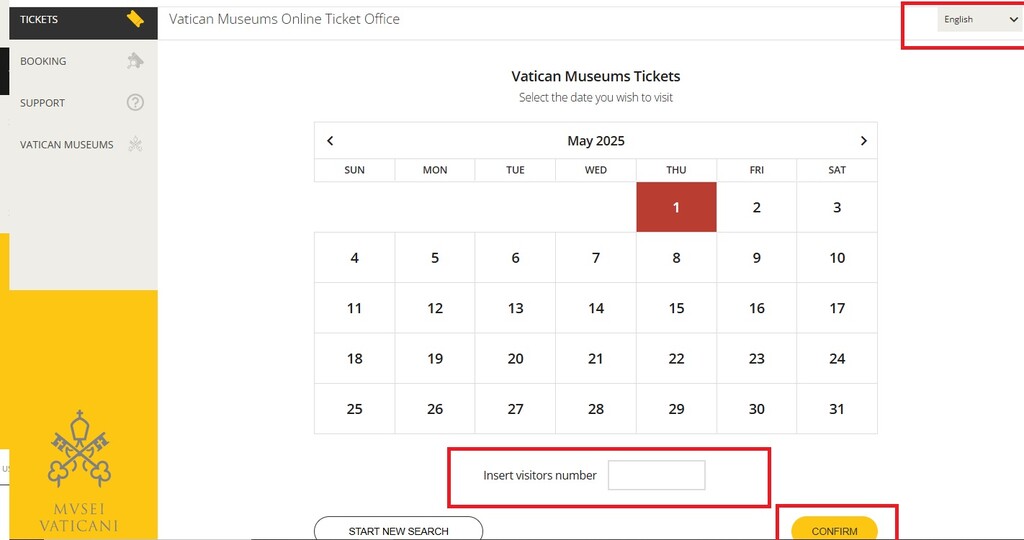The height and width of the screenshot is (540, 1024).
Task: Select May 30 on the calendar
Action: tap(756, 408)
